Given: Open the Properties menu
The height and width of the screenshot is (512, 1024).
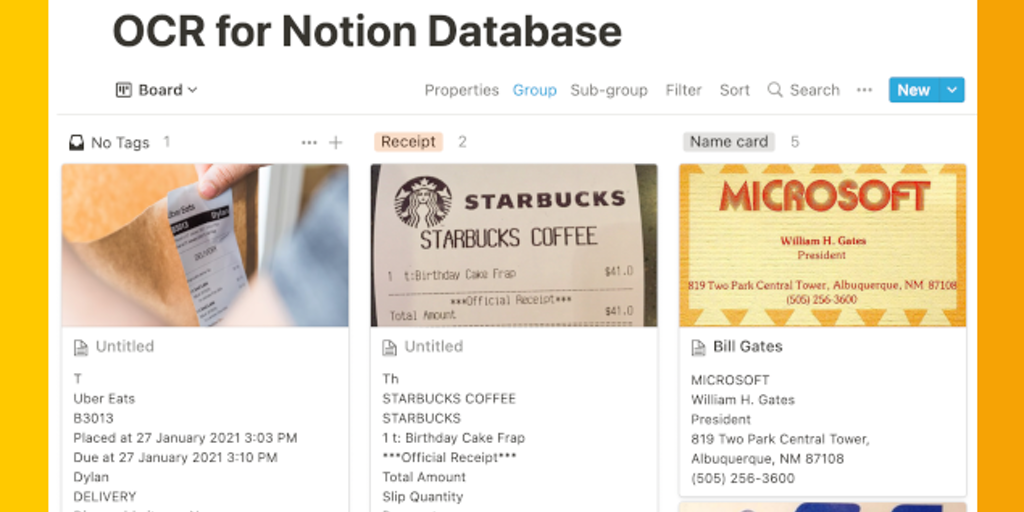Looking at the screenshot, I should click(461, 90).
